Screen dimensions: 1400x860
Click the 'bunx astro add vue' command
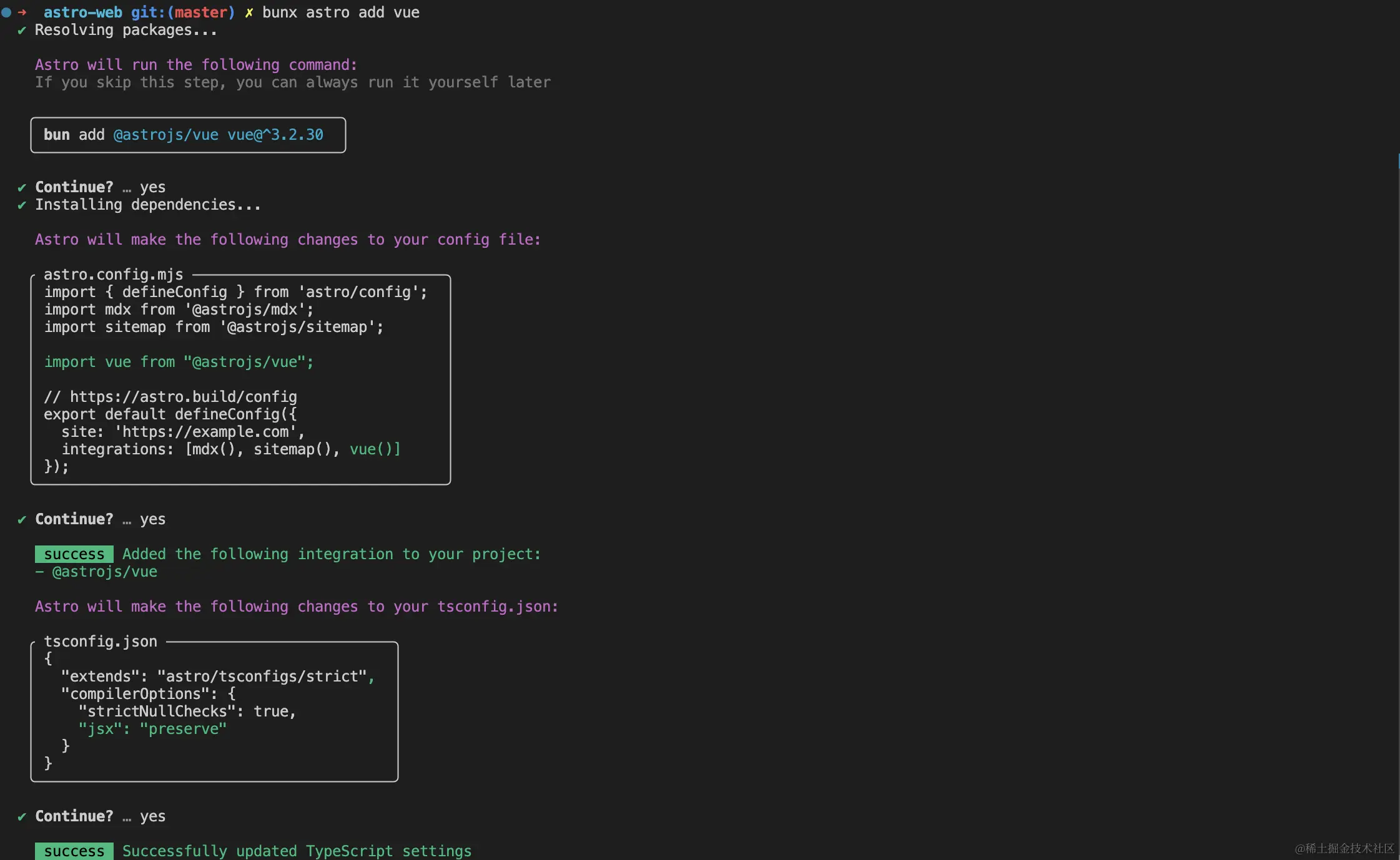point(341,12)
